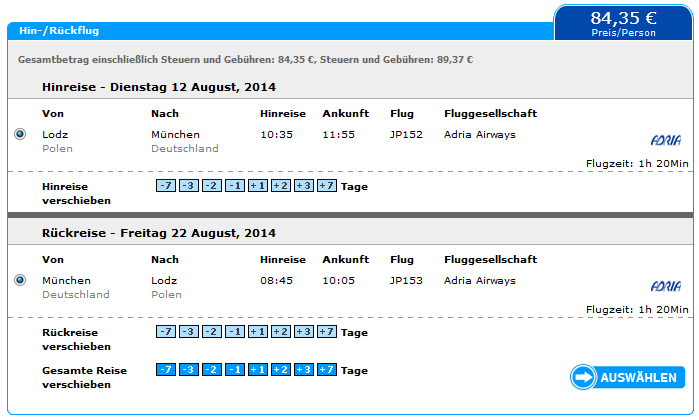Click Flugzeit 1h 20Min of return flight
This screenshot has height=420, width=699.
coord(637,309)
